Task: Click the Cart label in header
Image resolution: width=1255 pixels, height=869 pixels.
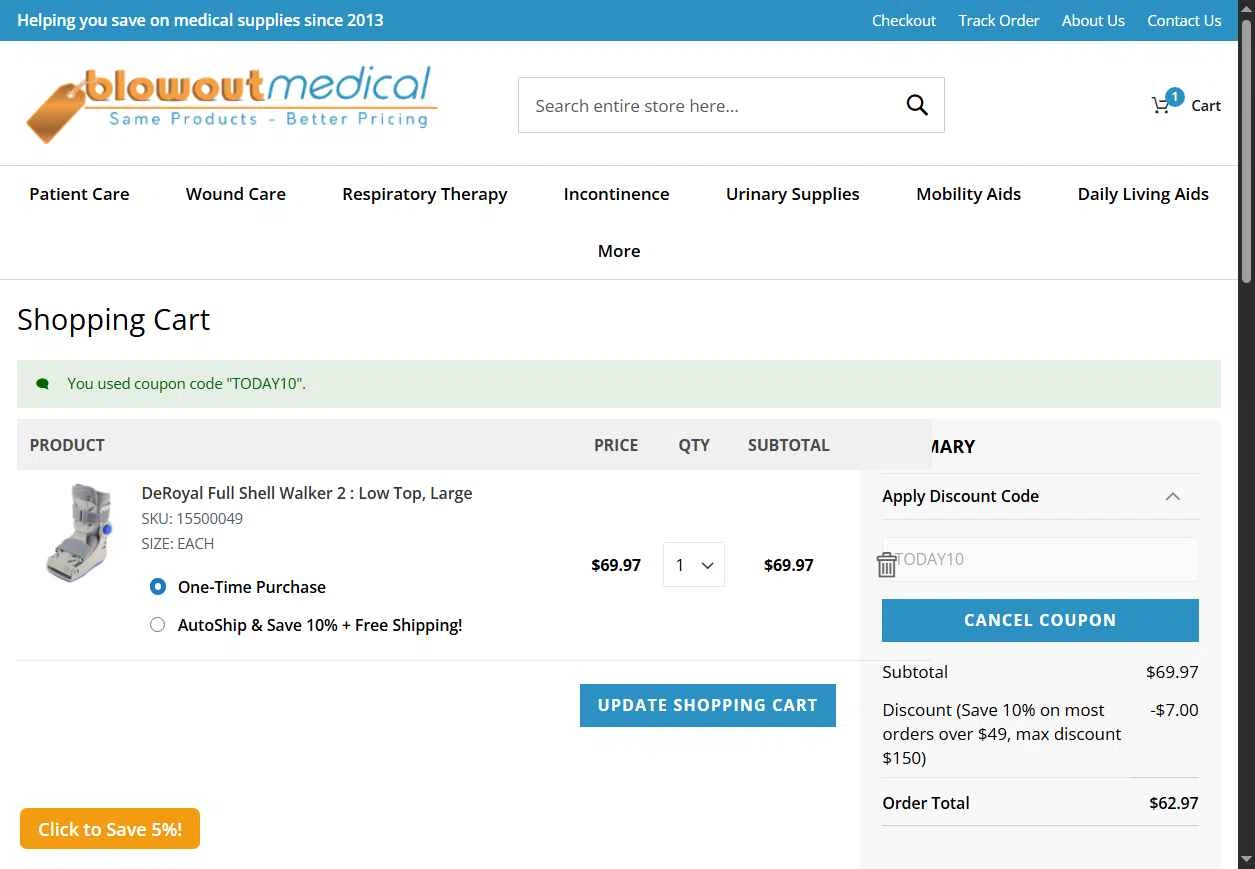Action: [x=1206, y=106]
